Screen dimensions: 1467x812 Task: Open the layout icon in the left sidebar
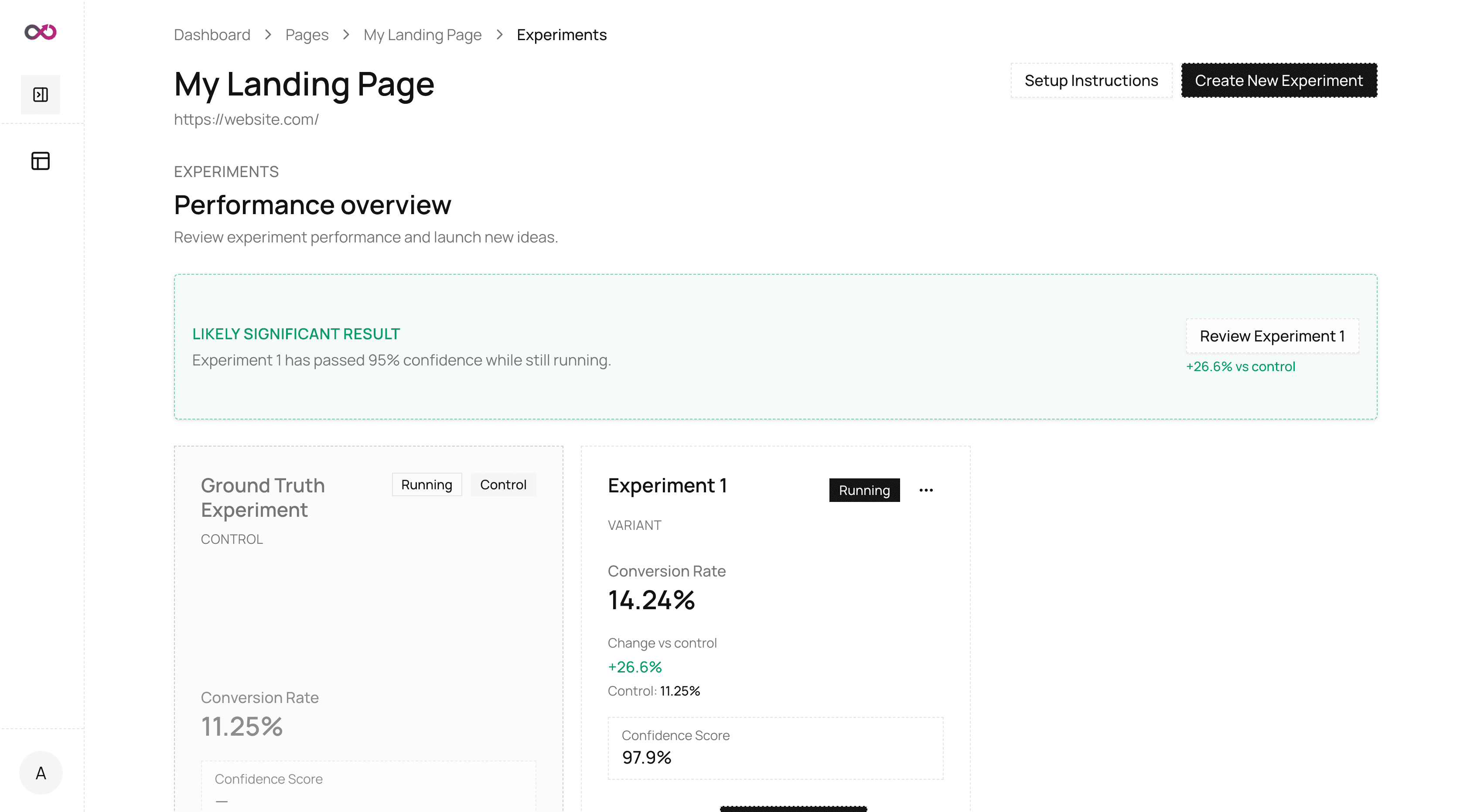(x=41, y=162)
